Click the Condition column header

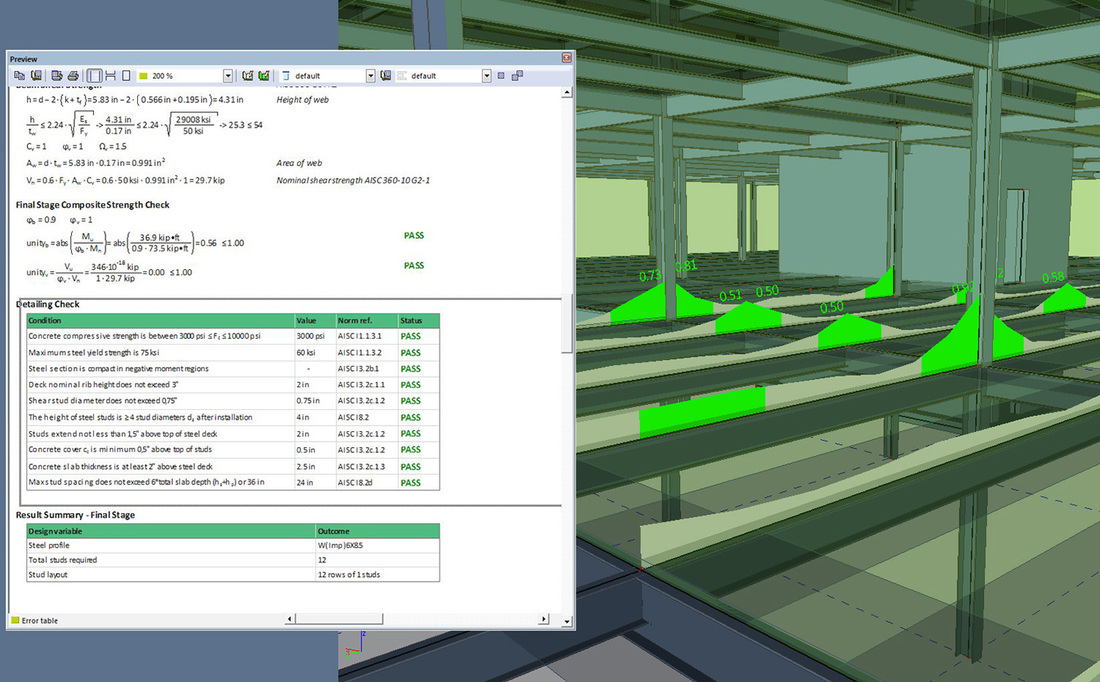click(x=160, y=321)
